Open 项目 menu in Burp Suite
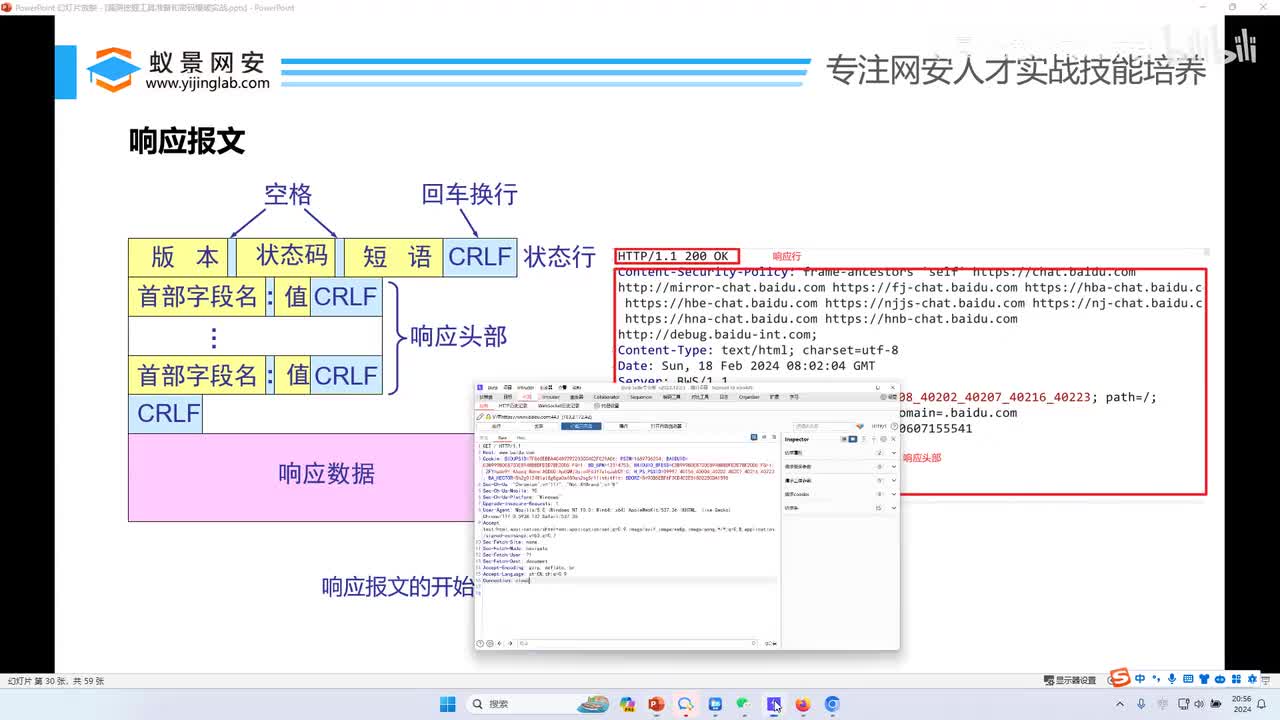 click(x=508, y=387)
